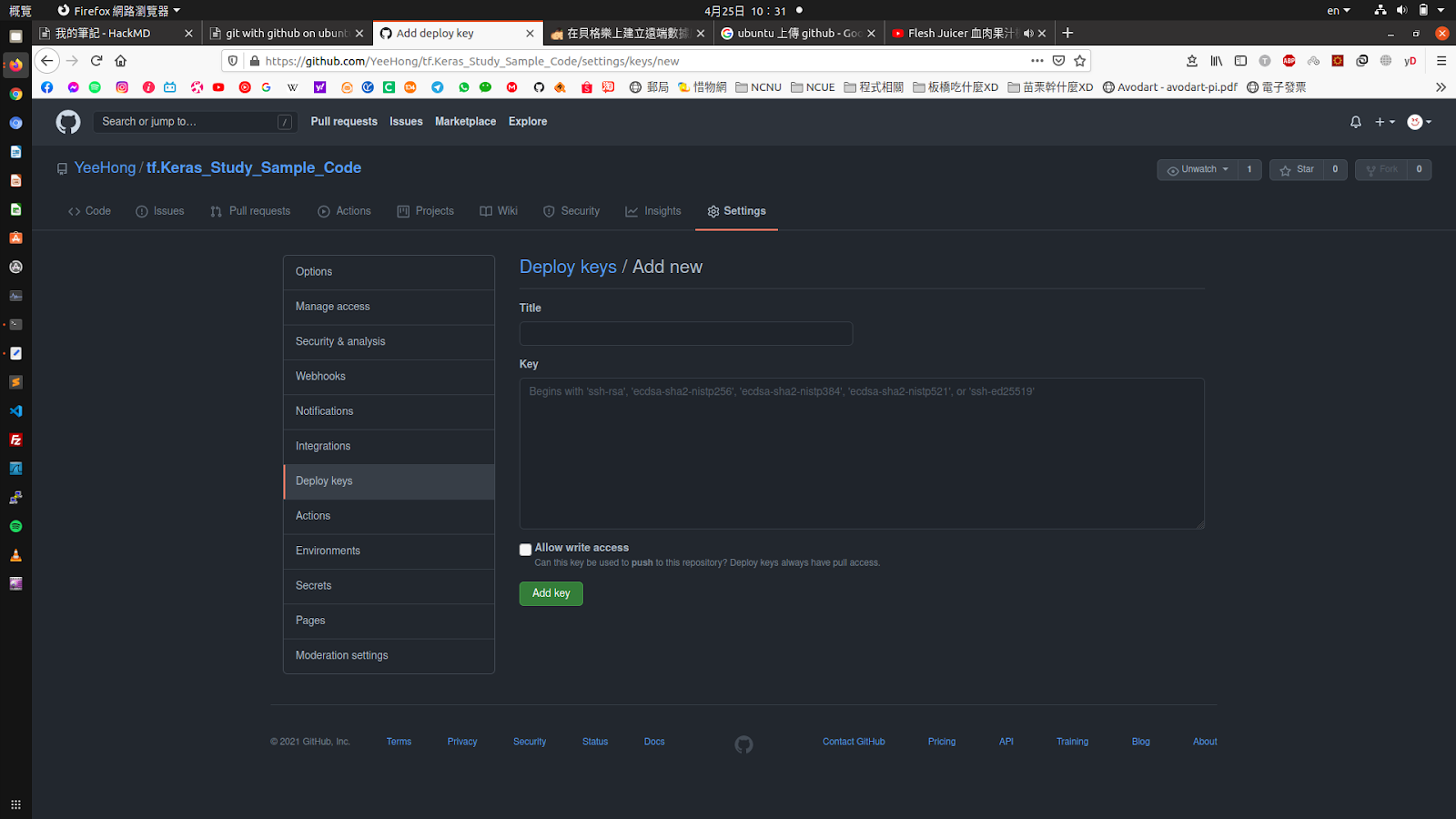The height and width of the screenshot is (819, 1456).
Task: Open the YouTube bookmark icon
Action: 218,87
